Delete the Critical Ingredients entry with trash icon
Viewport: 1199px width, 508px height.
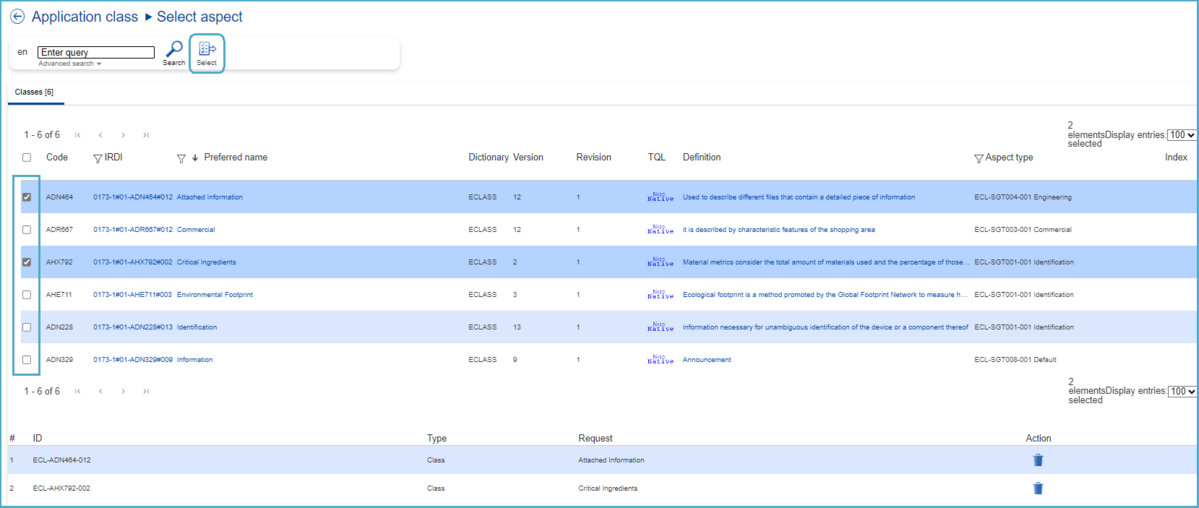click(x=1037, y=488)
